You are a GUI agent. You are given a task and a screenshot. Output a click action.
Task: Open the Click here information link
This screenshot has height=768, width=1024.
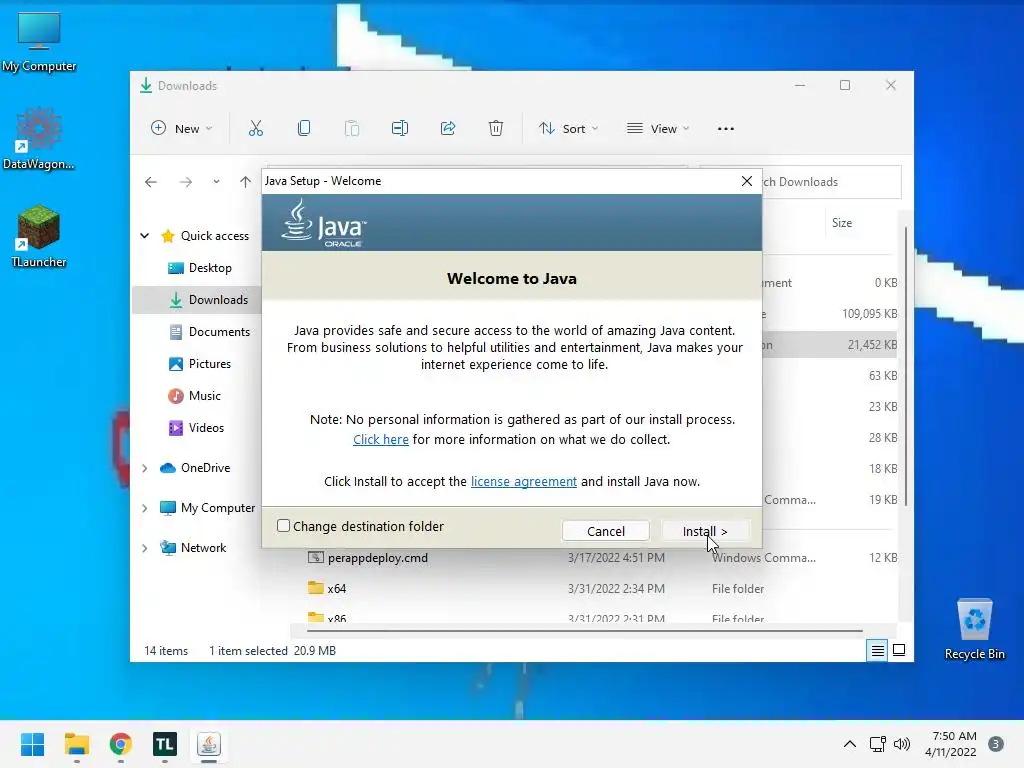[x=381, y=440]
